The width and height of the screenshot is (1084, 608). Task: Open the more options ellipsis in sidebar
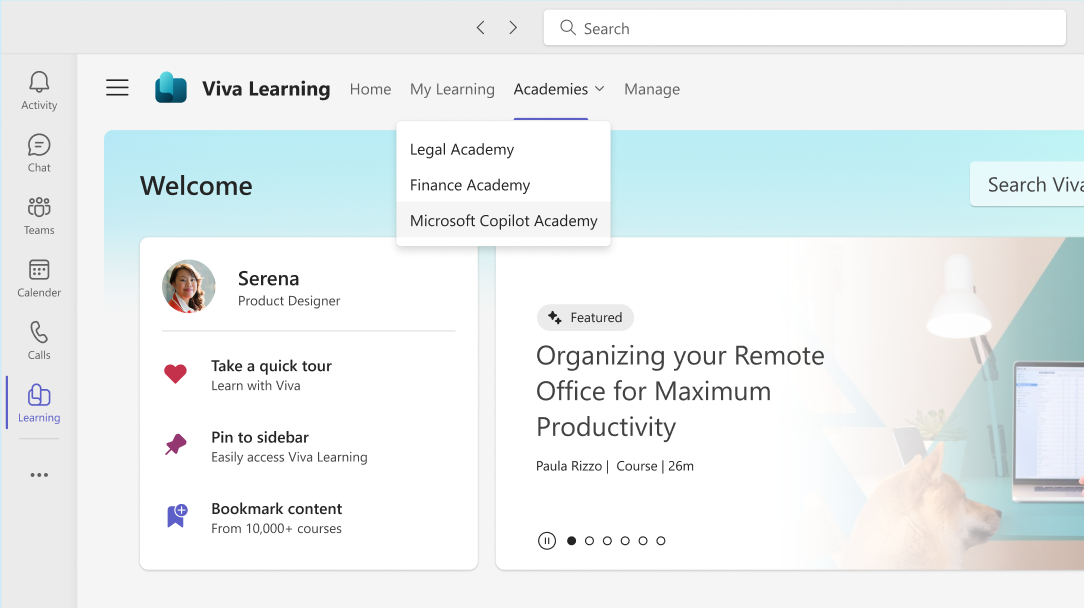[38, 474]
